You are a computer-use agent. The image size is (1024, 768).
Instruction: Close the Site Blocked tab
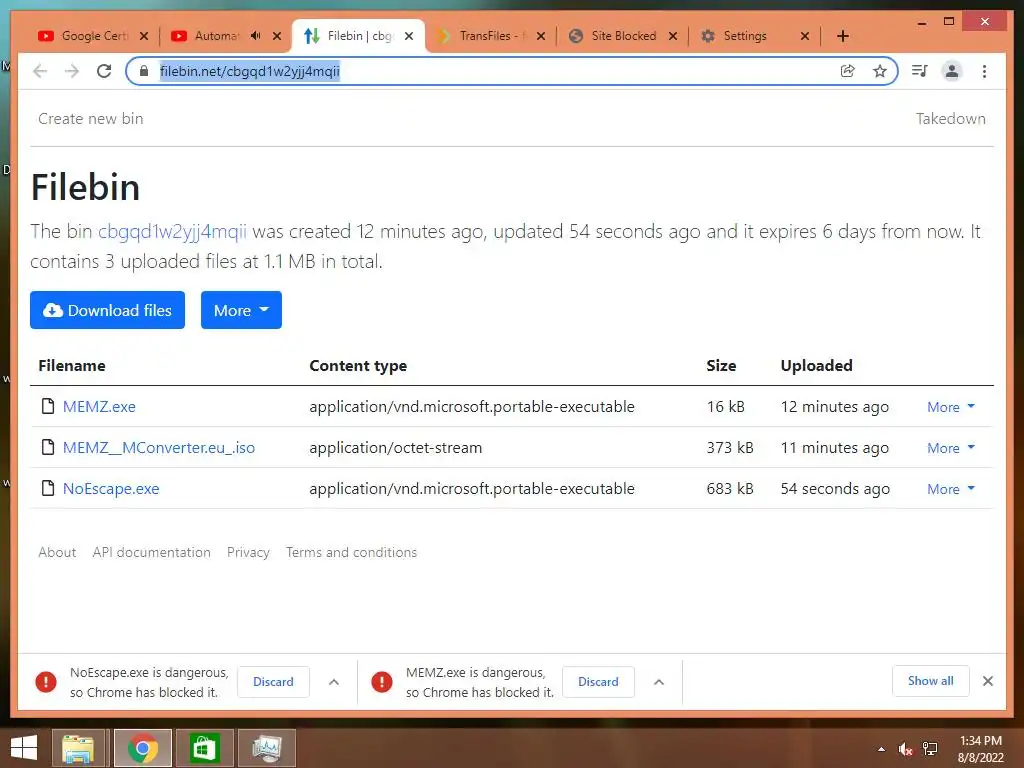pyautogui.click(x=673, y=36)
